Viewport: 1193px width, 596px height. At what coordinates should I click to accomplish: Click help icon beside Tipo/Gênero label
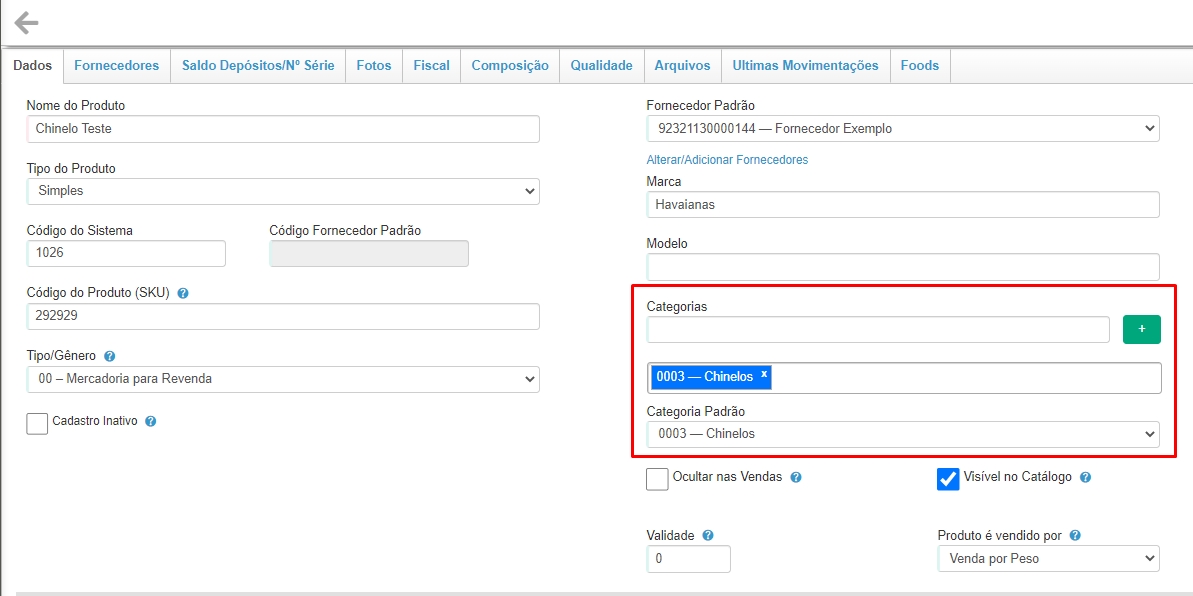coord(110,356)
